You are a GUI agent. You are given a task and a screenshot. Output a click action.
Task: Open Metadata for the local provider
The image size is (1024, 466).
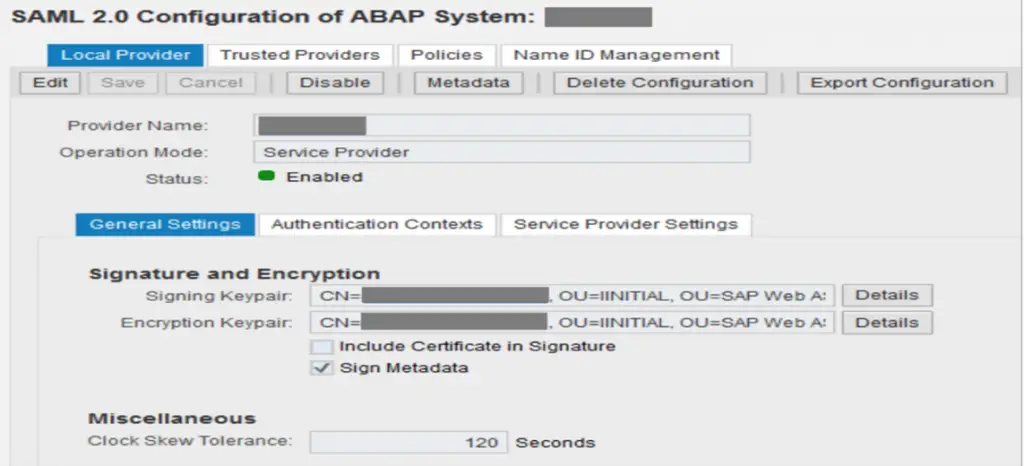coord(468,83)
